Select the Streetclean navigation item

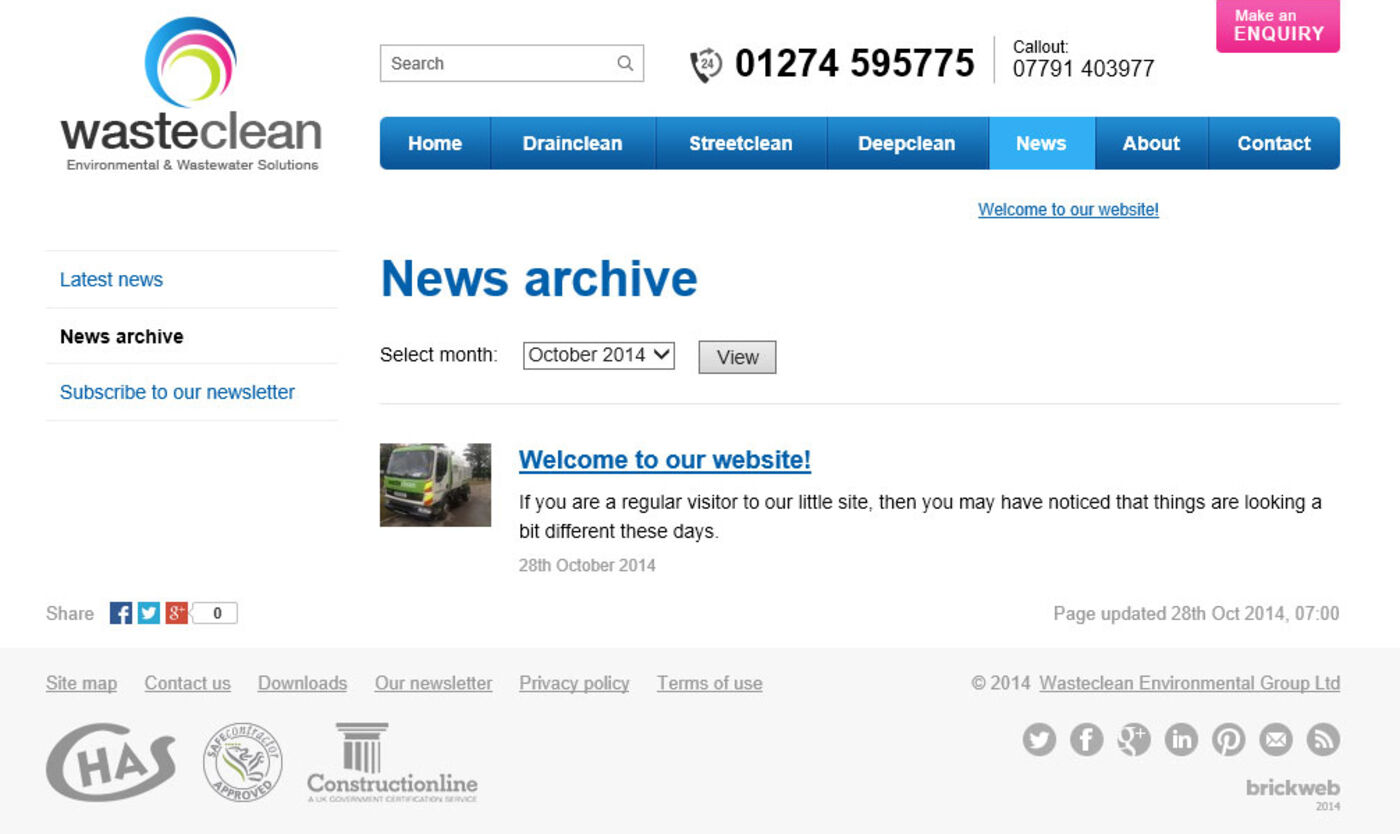click(x=740, y=143)
